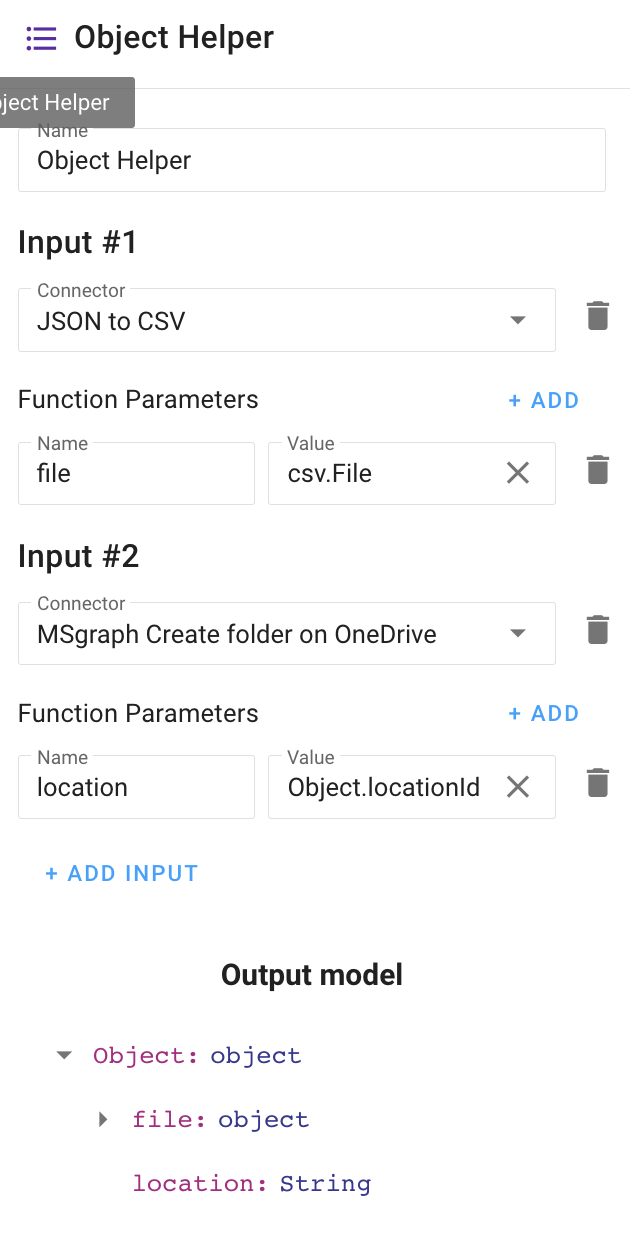This screenshot has height=1244, width=630.
Task: Add a function parameter to Input #2
Action: [x=543, y=714]
